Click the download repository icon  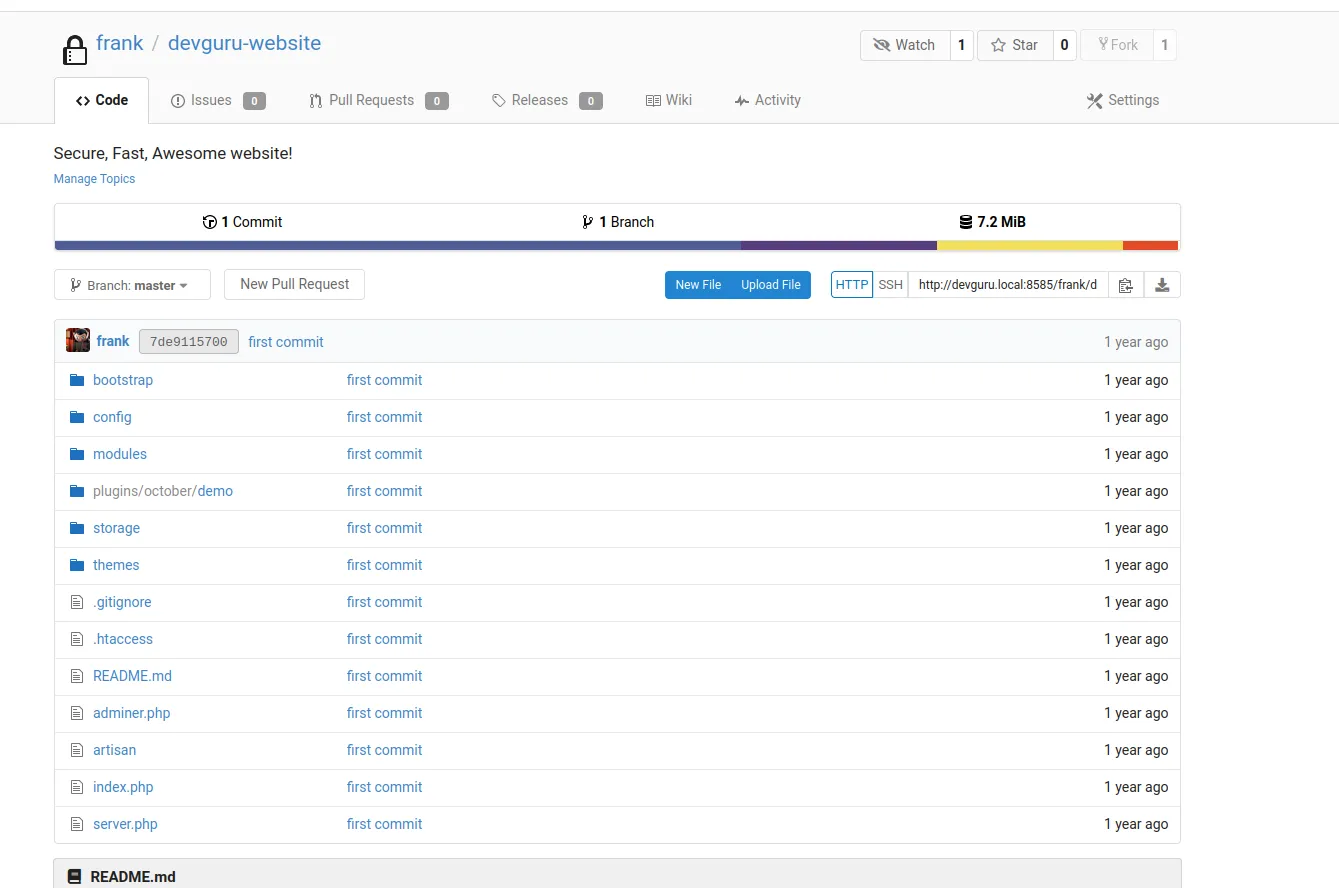coord(1162,285)
